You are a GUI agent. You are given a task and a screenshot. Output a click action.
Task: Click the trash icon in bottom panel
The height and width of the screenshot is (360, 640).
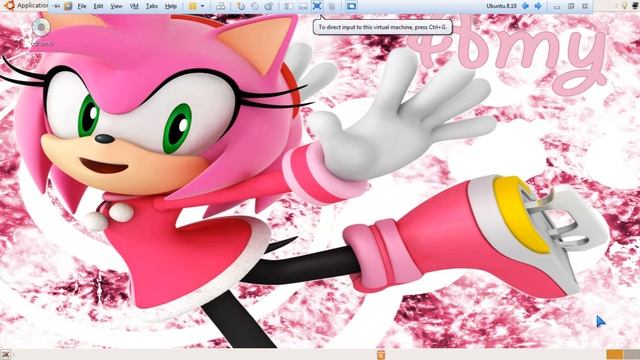click(381, 355)
